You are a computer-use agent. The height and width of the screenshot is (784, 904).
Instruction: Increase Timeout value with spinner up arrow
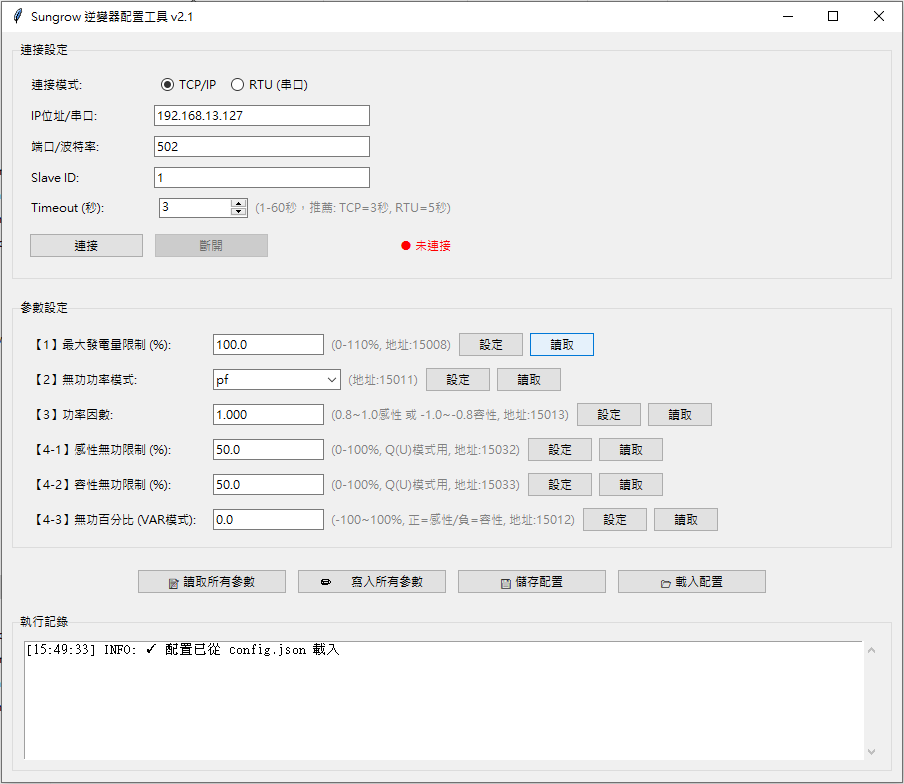[238, 203]
